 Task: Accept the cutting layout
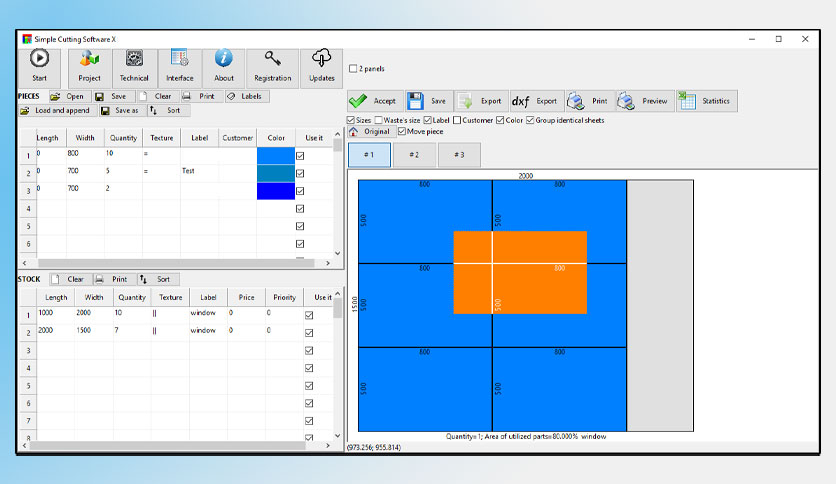375,101
